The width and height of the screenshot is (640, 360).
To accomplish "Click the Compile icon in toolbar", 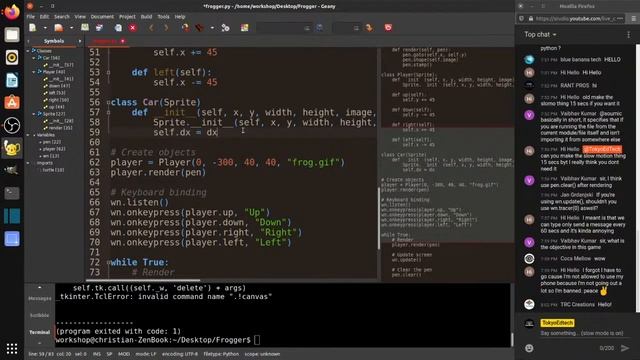I will coord(185,28).
